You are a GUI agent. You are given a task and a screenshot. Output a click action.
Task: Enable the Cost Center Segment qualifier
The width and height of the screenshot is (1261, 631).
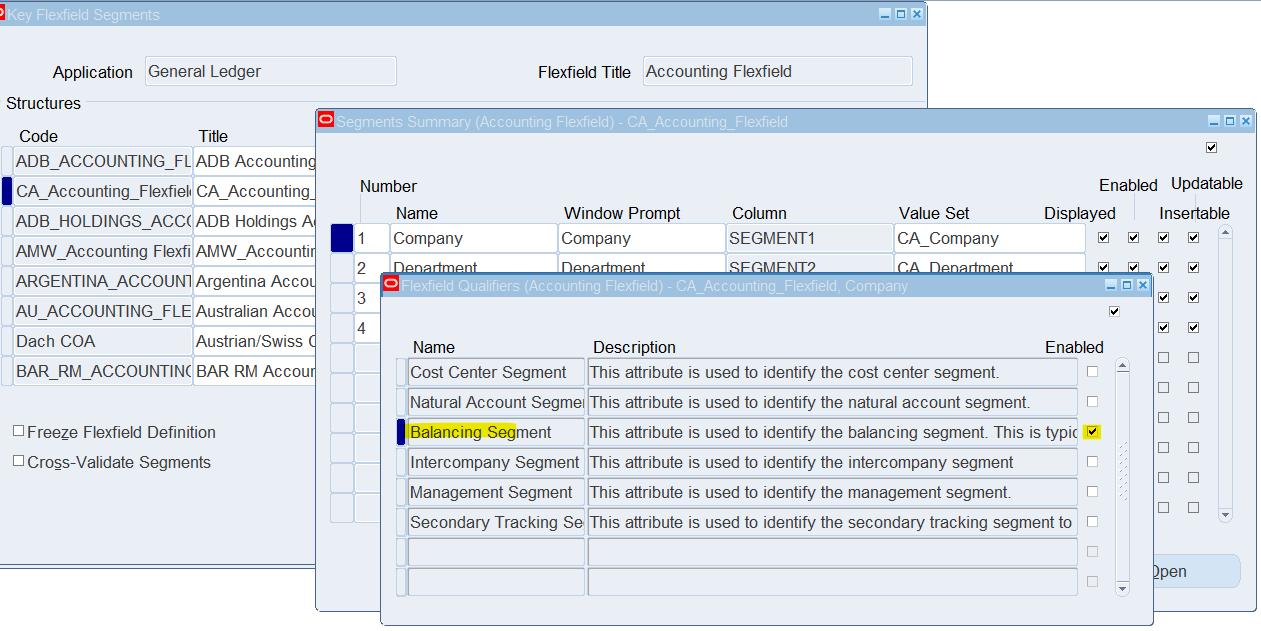(x=1093, y=372)
